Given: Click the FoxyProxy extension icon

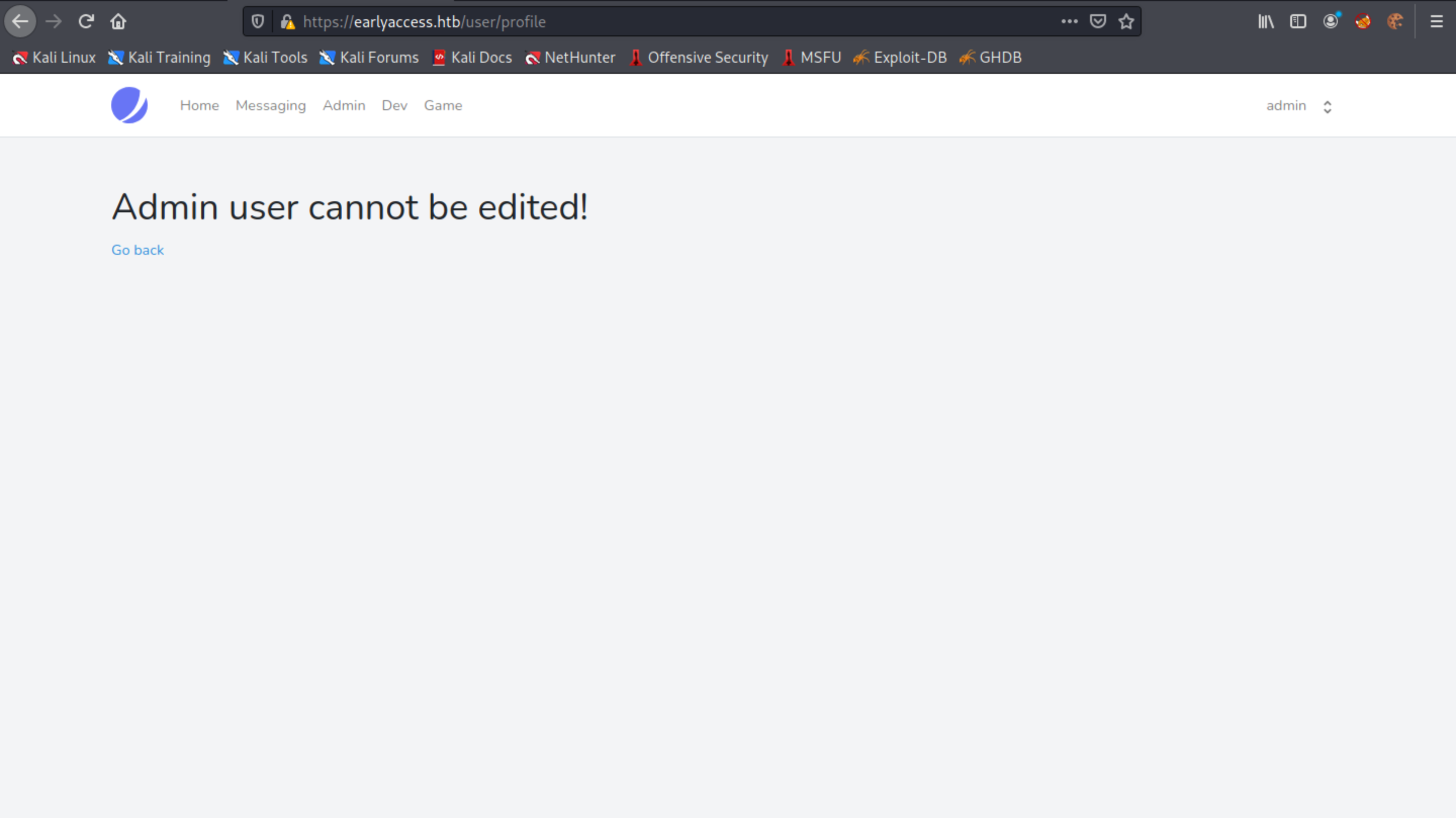Looking at the screenshot, I should point(1363,21).
